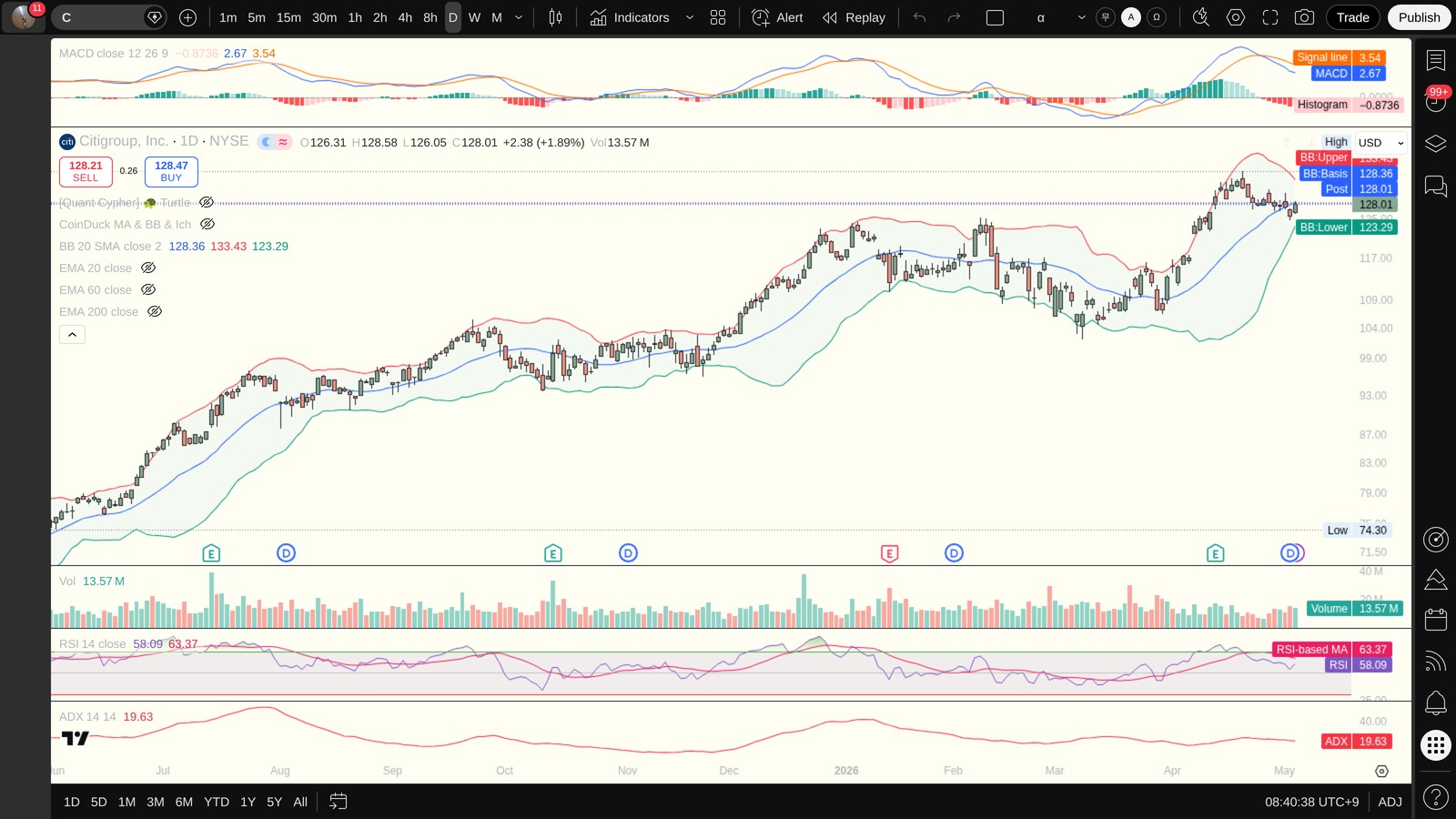Add symbol with the plus circle icon
Viewport: 1456px width, 819px height.
click(188, 17)
